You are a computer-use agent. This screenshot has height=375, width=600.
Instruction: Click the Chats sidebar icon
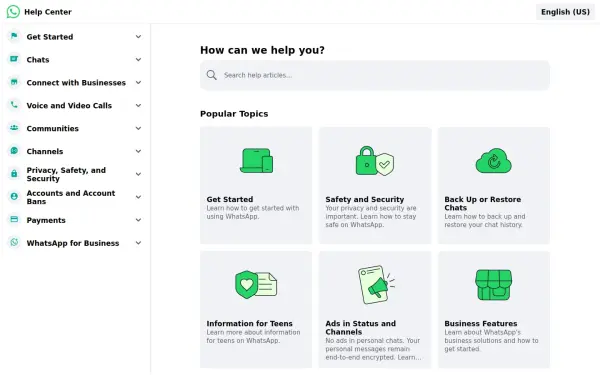14,59
